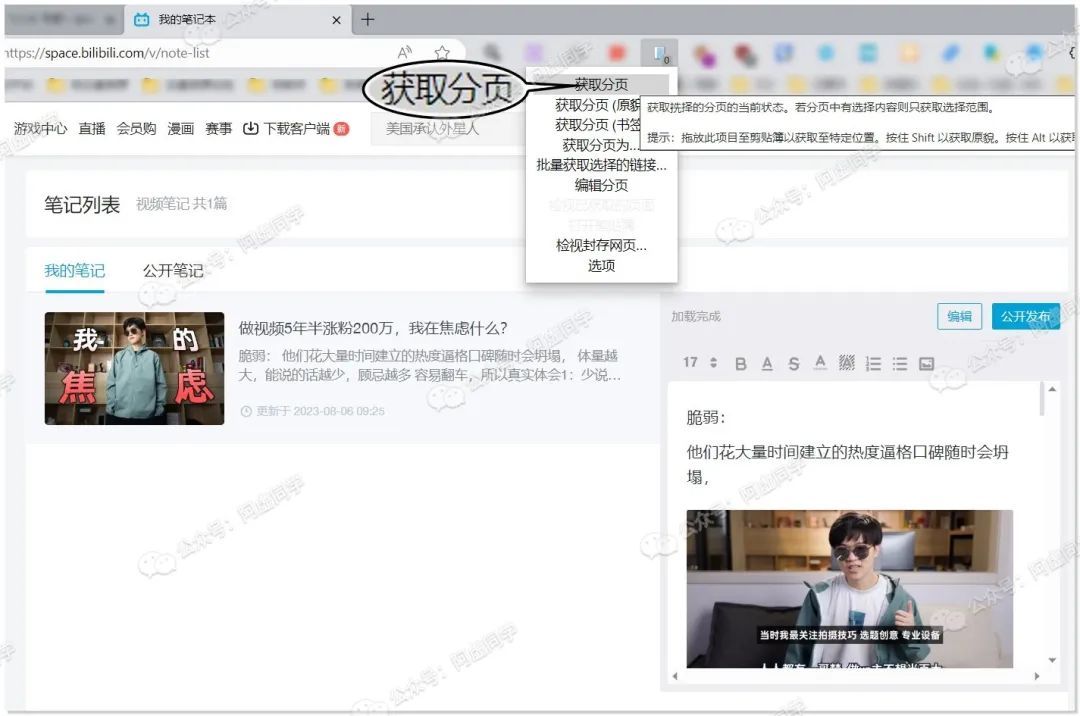
Task: Open a new browser tab with plus button
Action: coord(368,19)
